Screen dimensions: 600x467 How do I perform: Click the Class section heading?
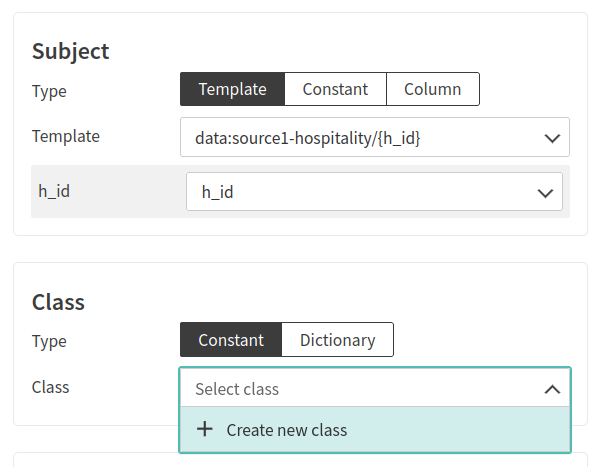(58, 302)
